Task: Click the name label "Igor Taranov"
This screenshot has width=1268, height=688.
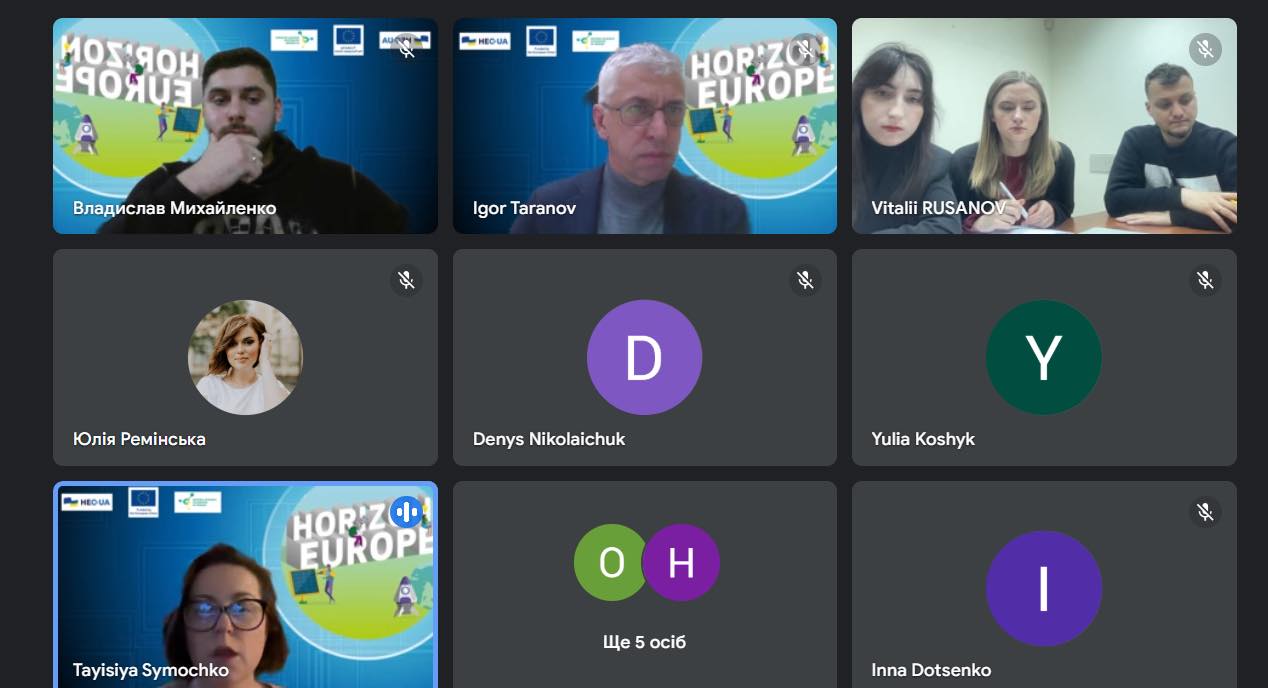Action: click(x=524, y=209)
